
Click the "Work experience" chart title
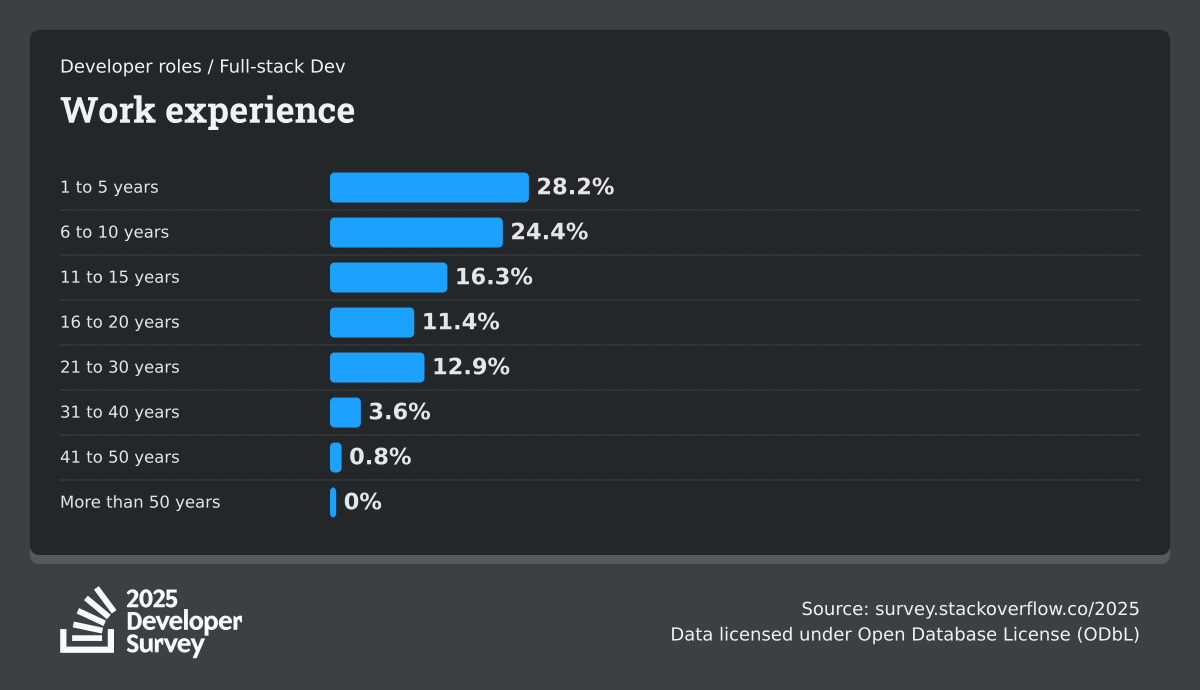[208, 110]
